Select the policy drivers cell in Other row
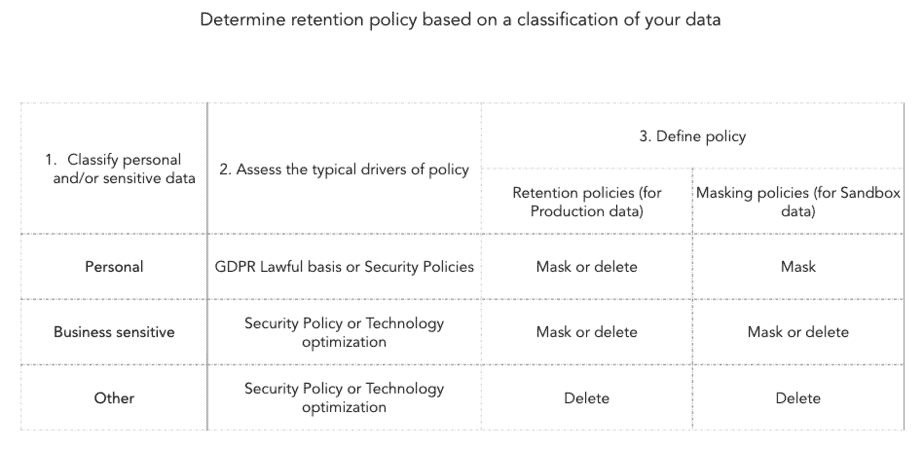The image size is (924, 451). pyautogui.click(x=344, y=398)
